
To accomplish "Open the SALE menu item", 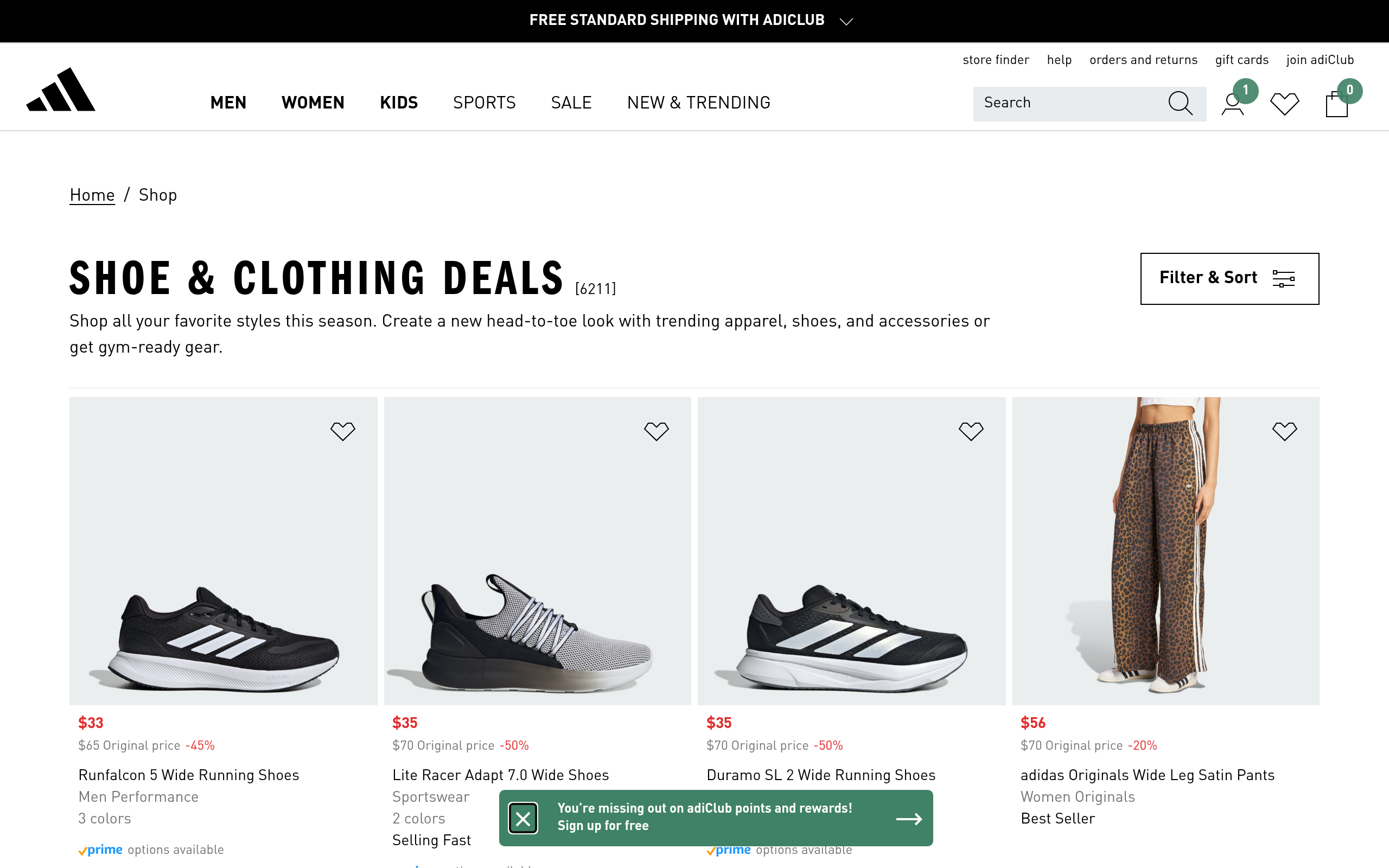I will [x=571, y=103].
